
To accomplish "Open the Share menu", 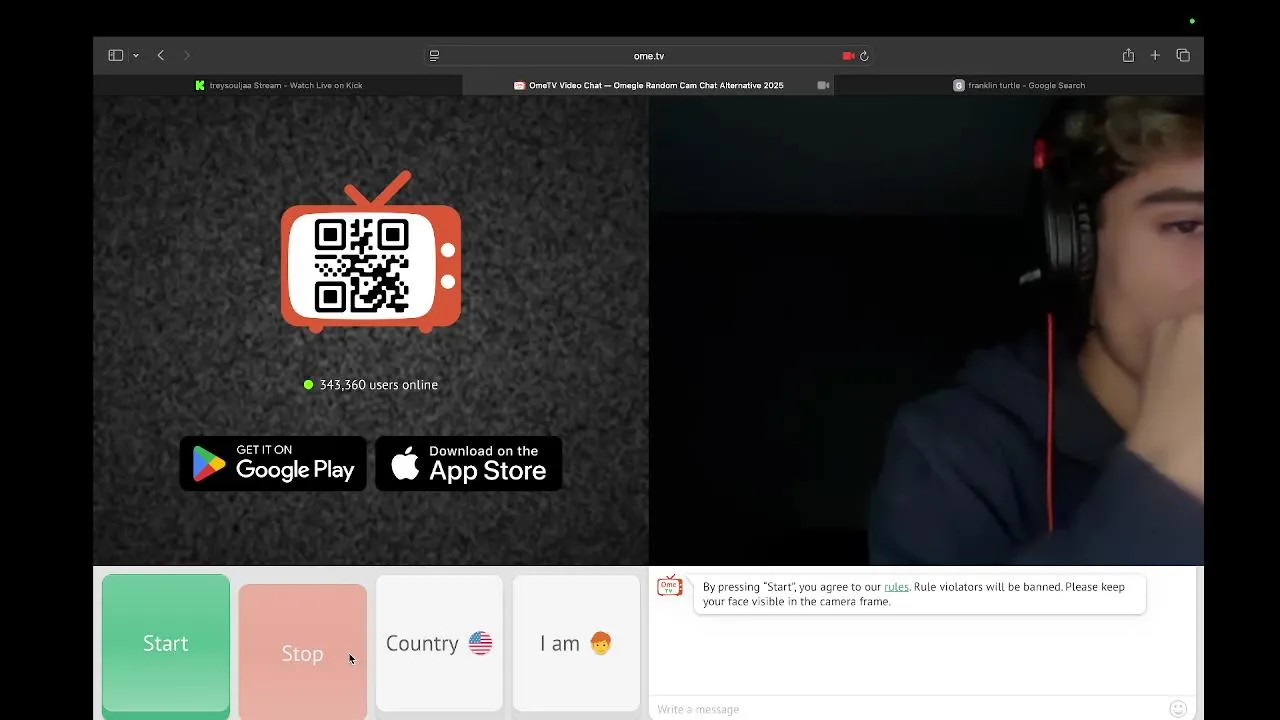I will (1128, 56).
